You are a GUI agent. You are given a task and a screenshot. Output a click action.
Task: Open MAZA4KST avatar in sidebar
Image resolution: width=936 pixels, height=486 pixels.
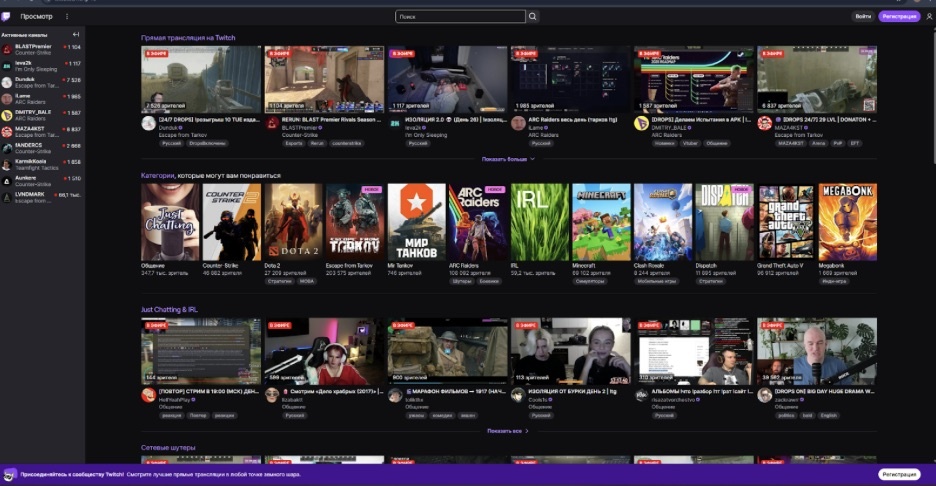click(x=7, y=132)
